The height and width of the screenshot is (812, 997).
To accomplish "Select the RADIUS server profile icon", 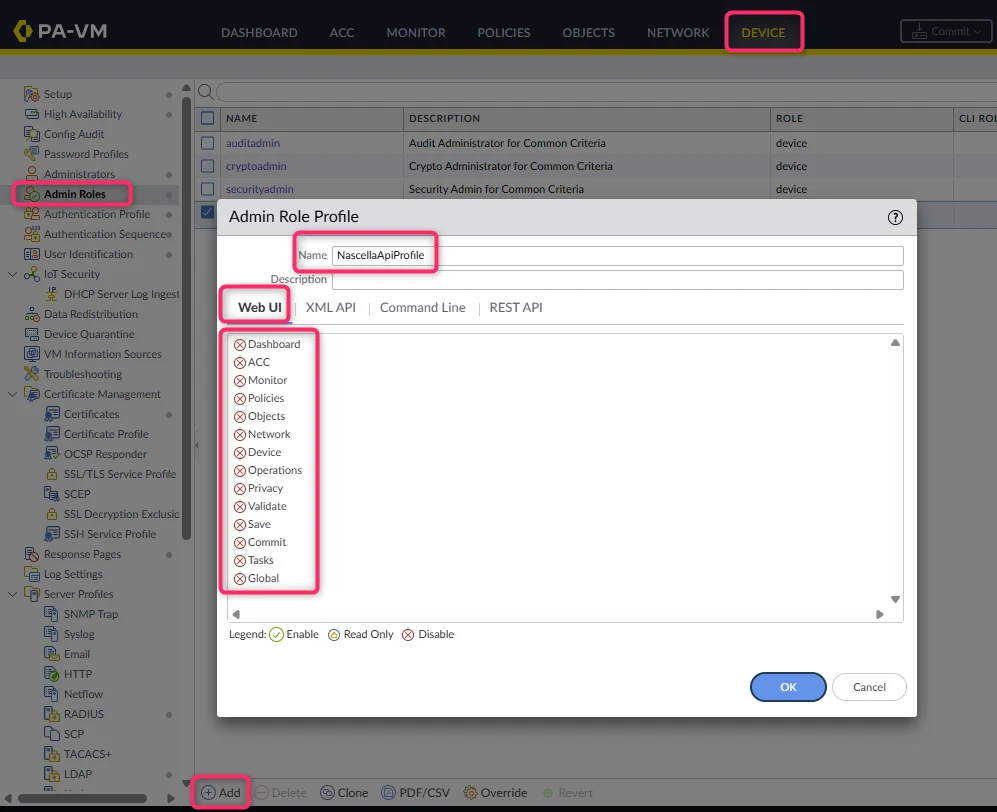I will point(52,714).
